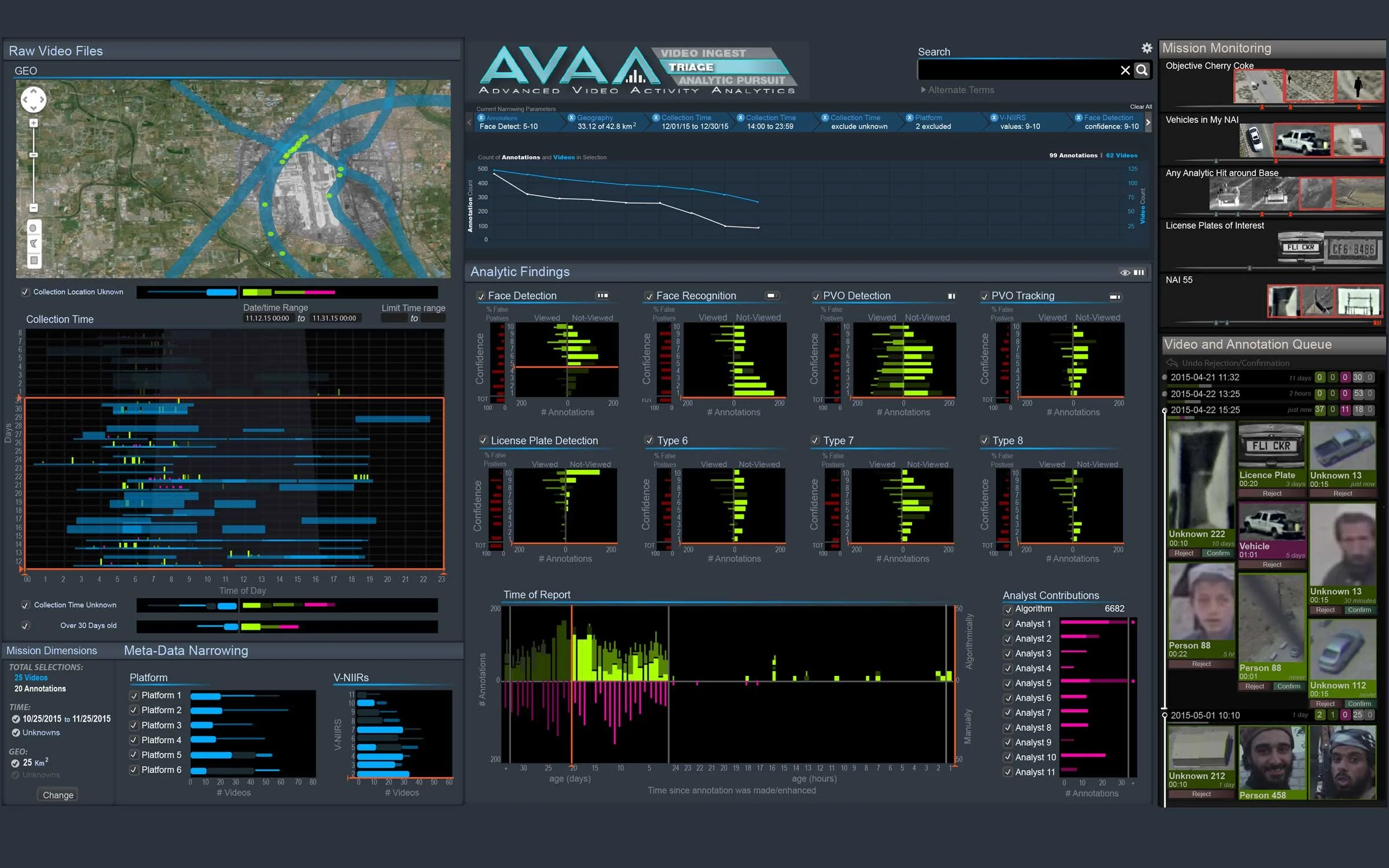Expand the 2015-04-22 13:25 queue entry

[x=1164, y=394]
